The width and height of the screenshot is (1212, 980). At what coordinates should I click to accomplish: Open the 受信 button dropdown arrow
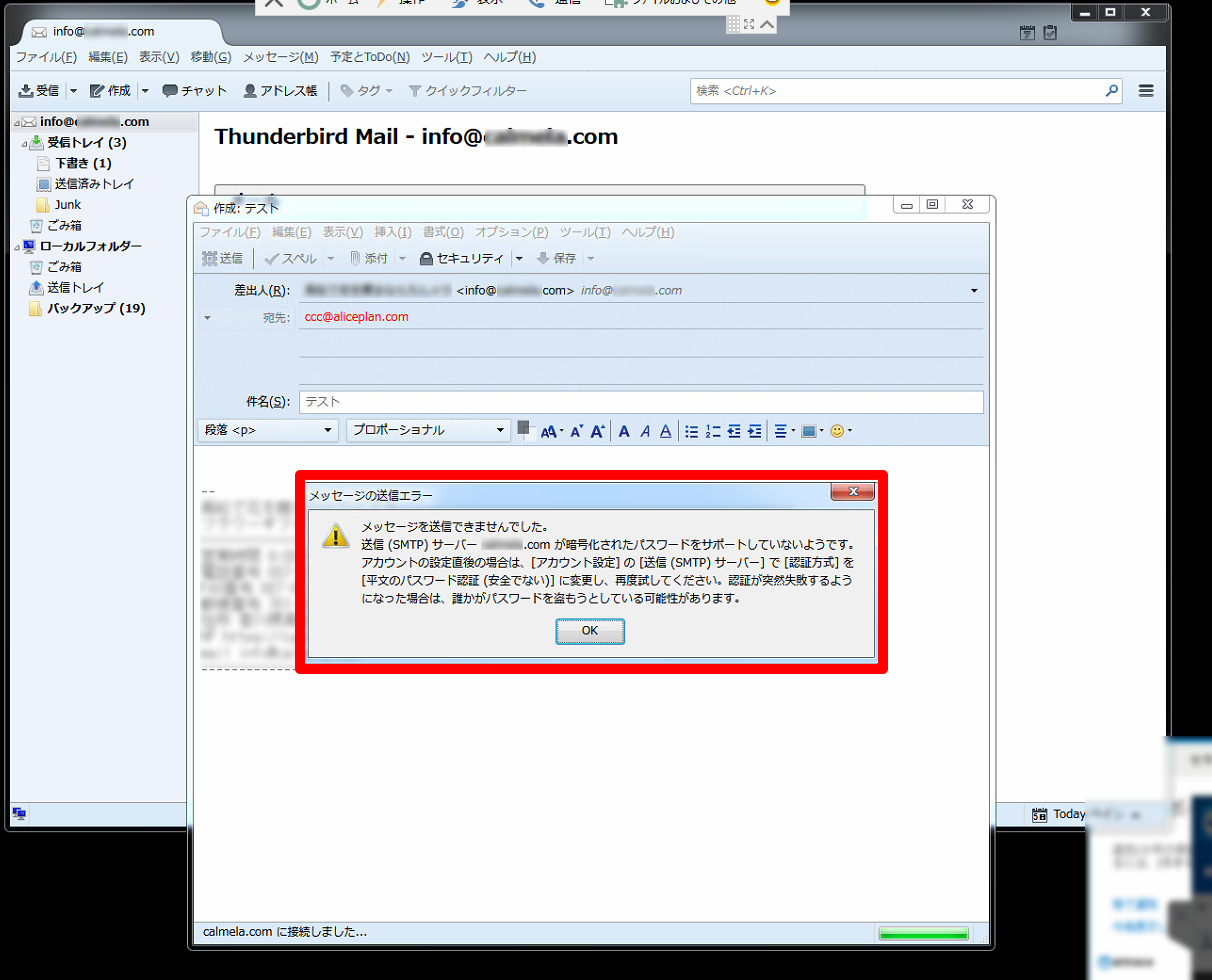pyautogui.click(x=73, y=91)
